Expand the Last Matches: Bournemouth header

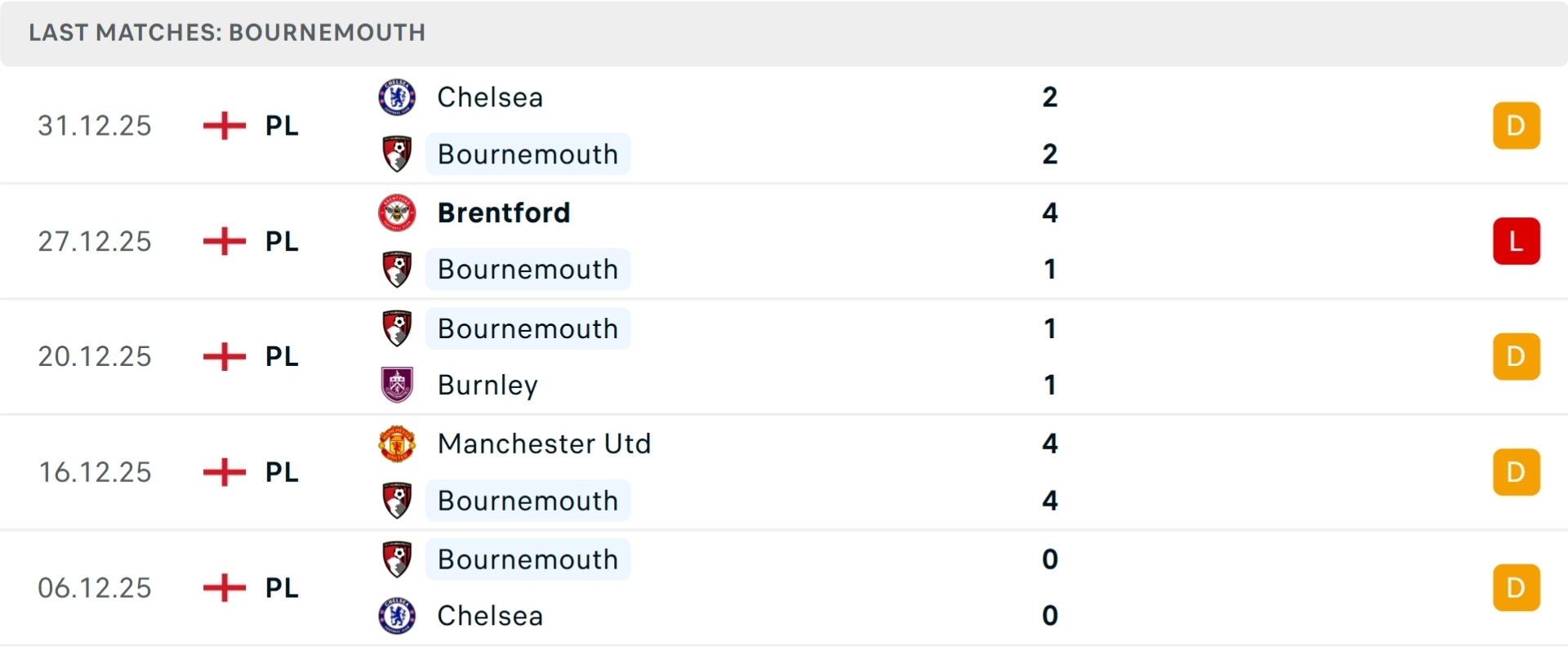[226, 33]
